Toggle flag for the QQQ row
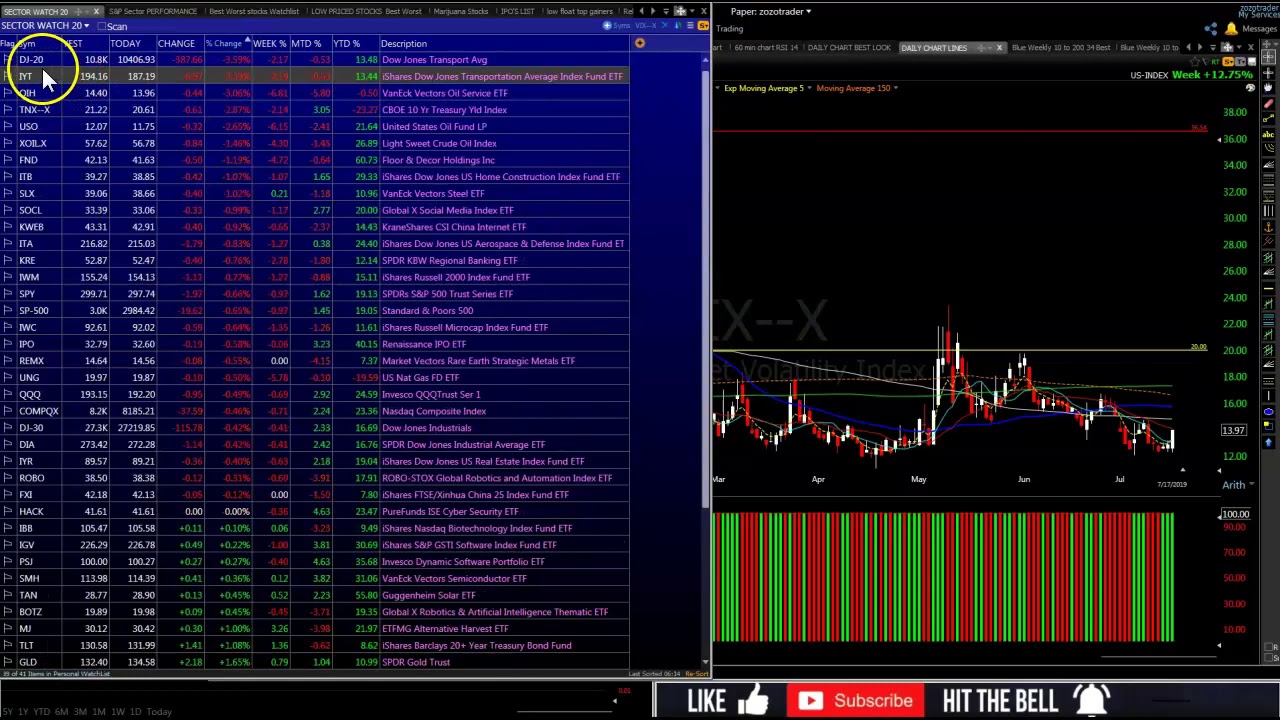The image size is (1280, 720). point(7,394)
